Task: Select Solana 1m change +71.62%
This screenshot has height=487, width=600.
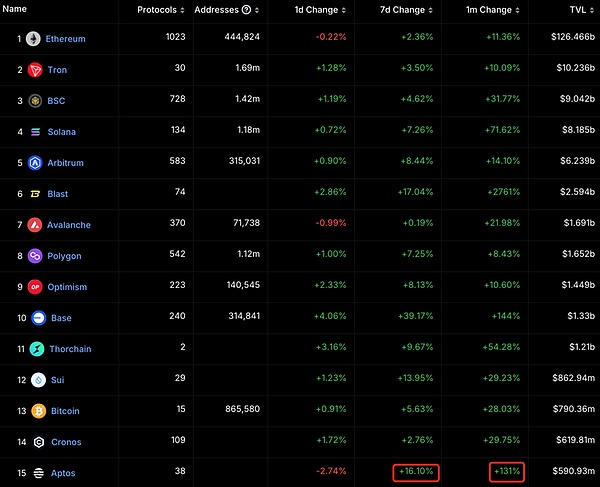Action: click(x=502, y=130)
